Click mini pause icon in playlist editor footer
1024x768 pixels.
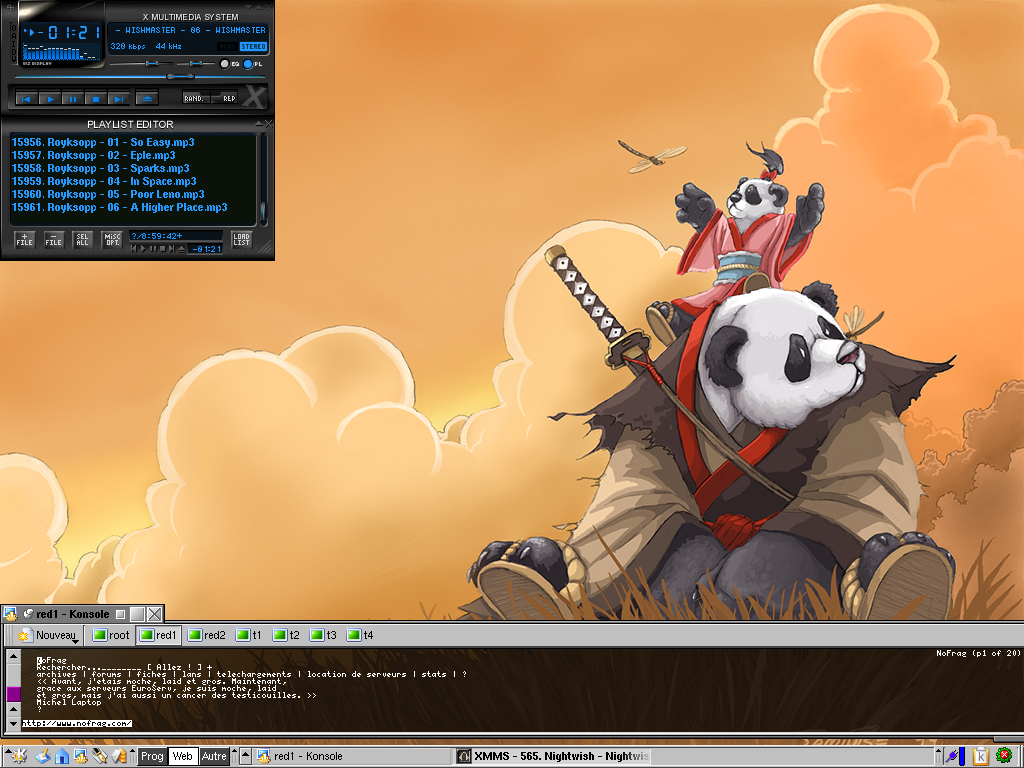pyautogui.click(x=153, y=249)
